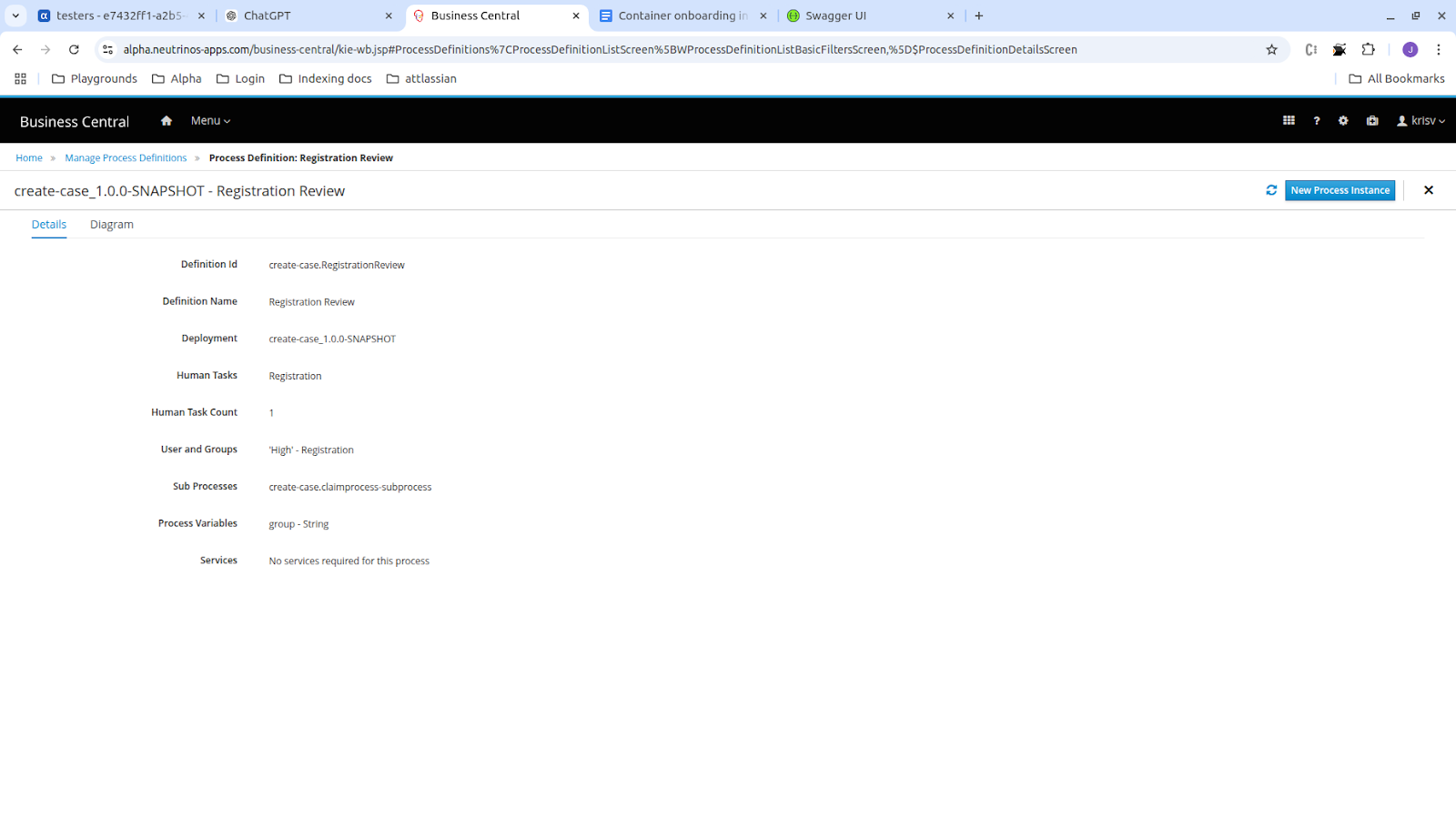Image resolution: width=1456 pixels, height=829 pixels.
Task: Go back in browser history
Action: [17, 50]
